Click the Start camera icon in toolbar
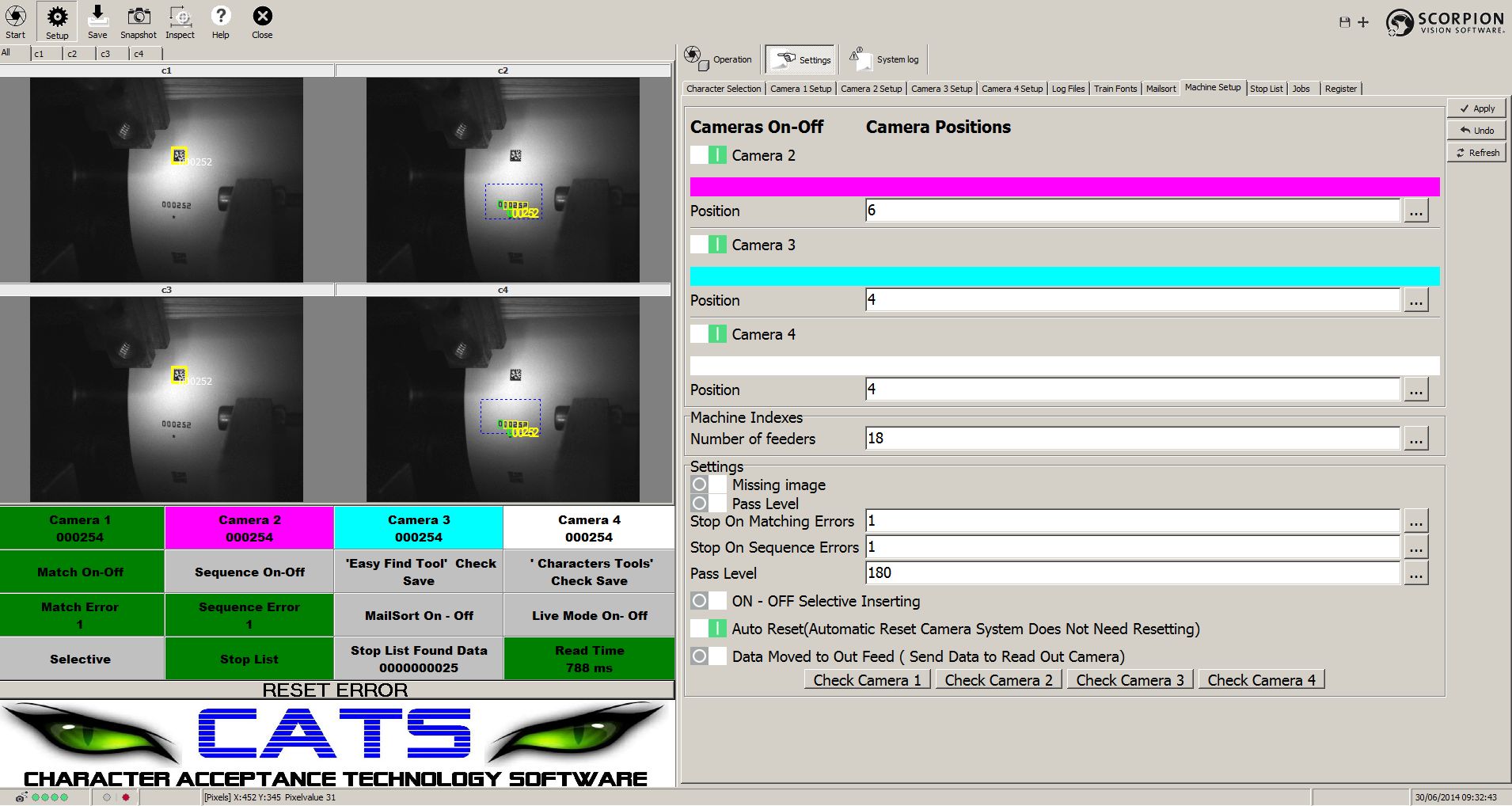Image resolution: width=1512 pixels, height=806 pixels. [16, 17]
